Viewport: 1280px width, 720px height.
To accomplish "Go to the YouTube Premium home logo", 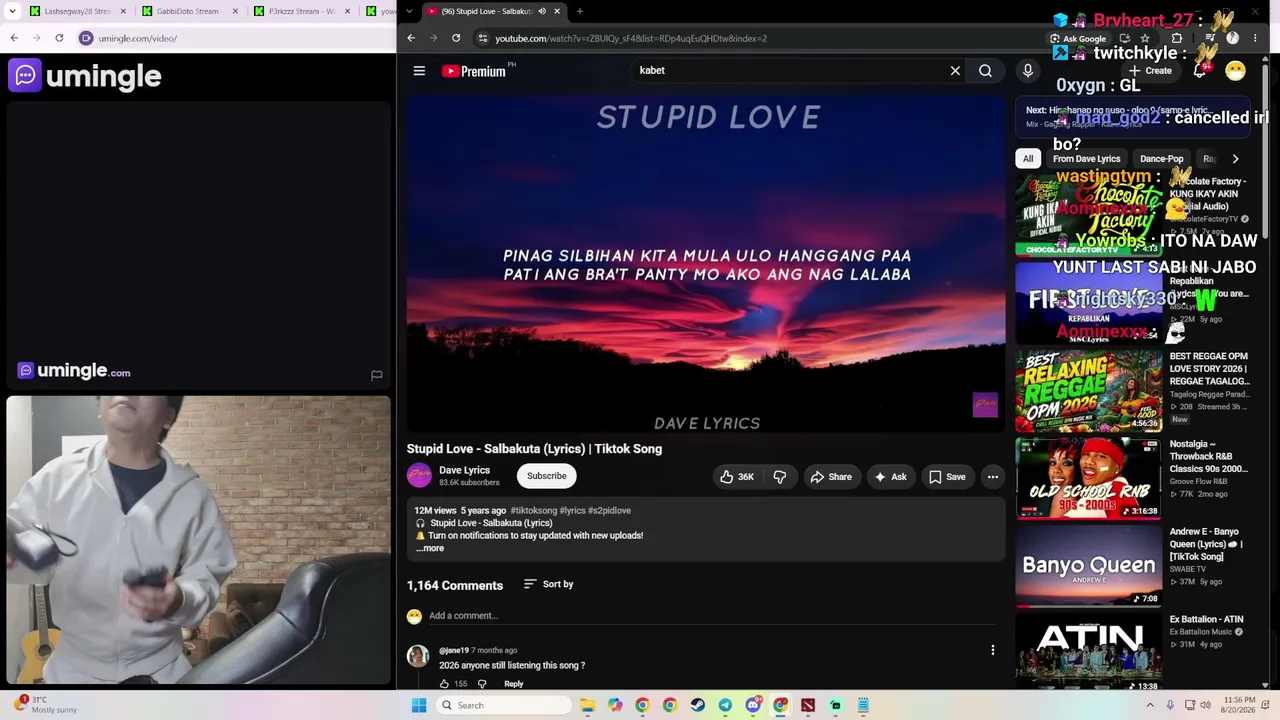I will [x=474, y=71].
